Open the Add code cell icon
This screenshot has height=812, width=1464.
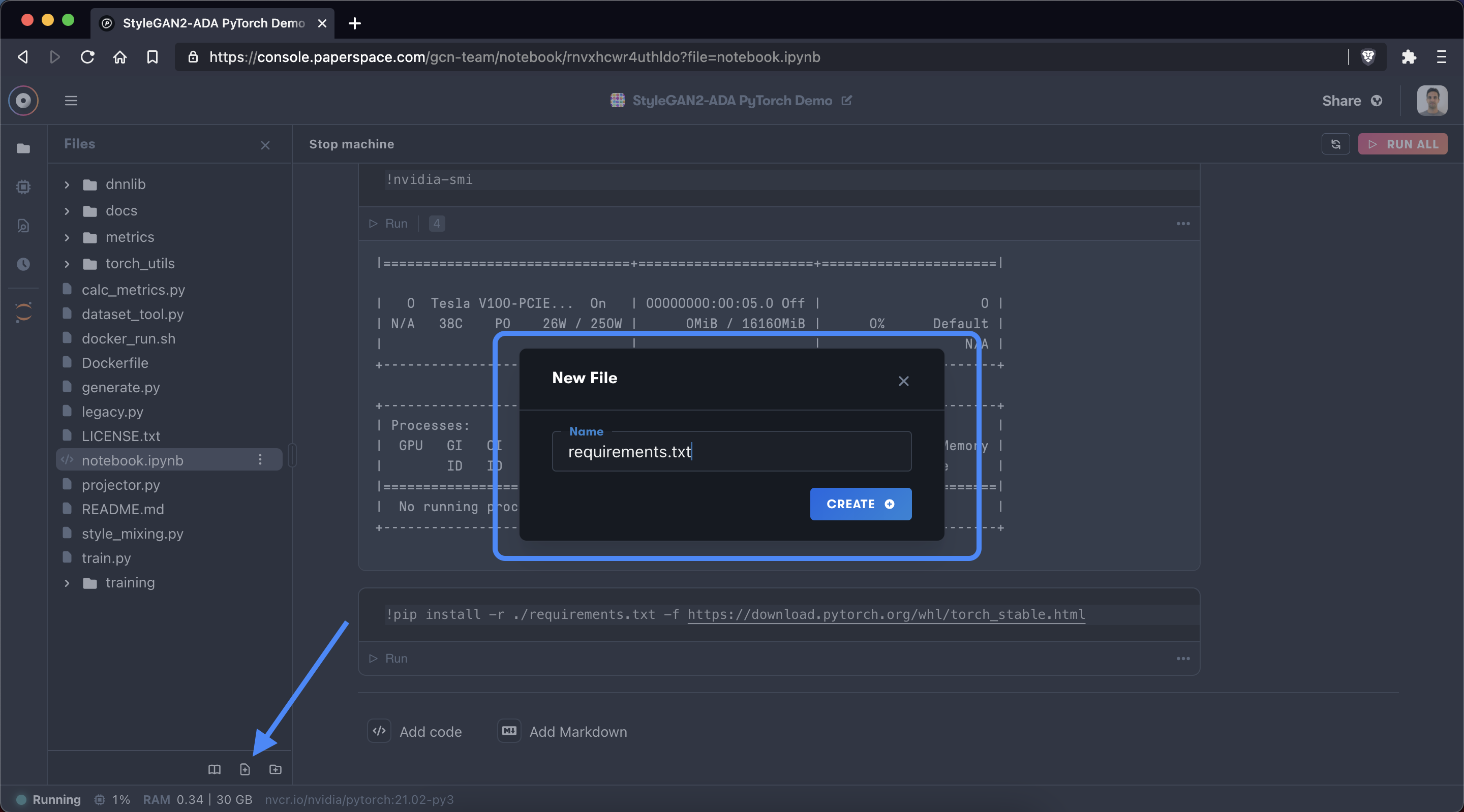click(x=379, y=731)
